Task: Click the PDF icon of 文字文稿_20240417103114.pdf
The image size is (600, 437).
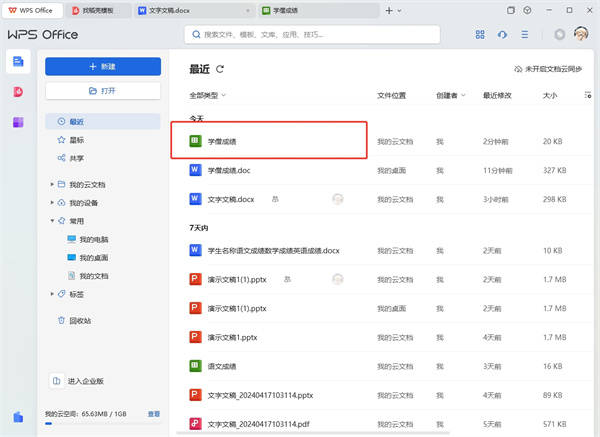Action: (x=195, y=424)
